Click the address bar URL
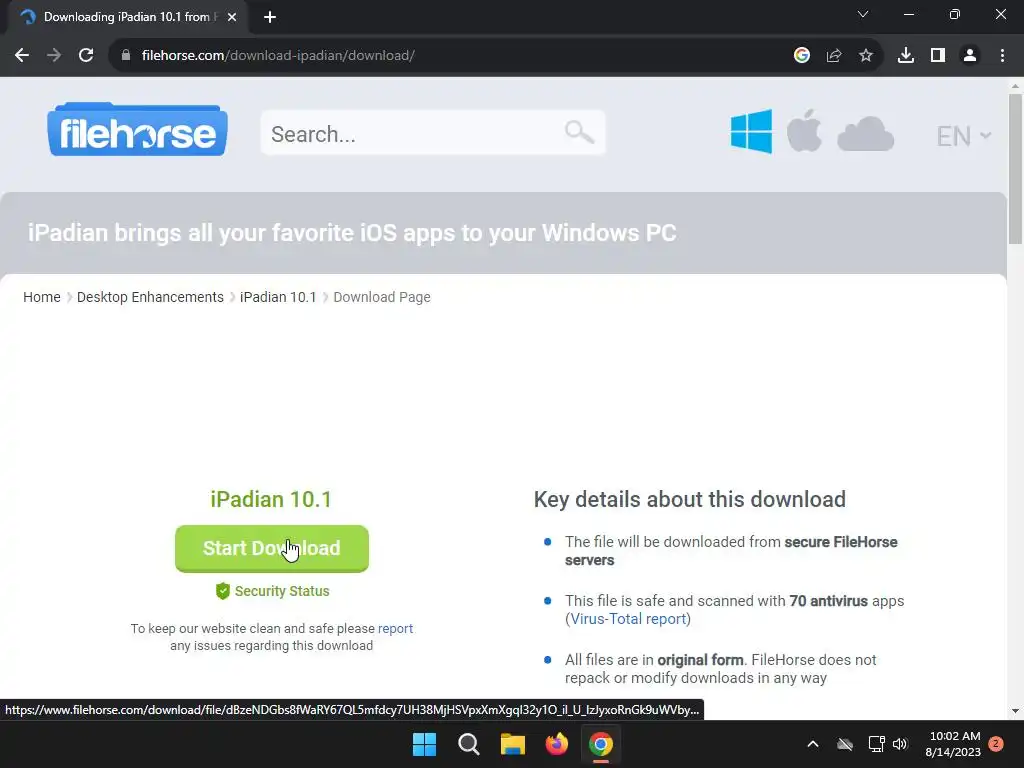The width and height of the screenshot is (1024, 768). tap(278, 56)
